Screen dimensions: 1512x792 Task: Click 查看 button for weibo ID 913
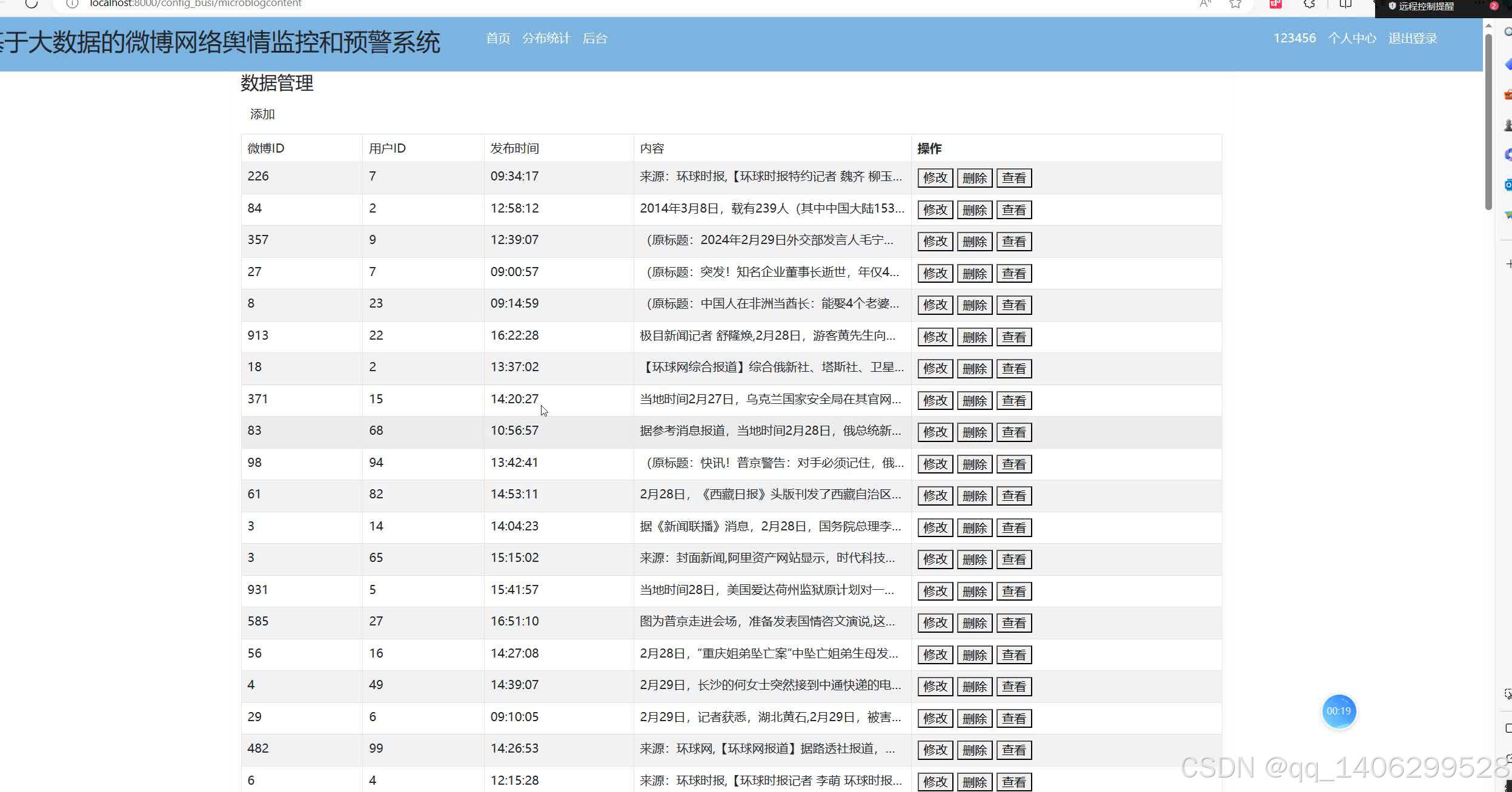point(1013,337)
